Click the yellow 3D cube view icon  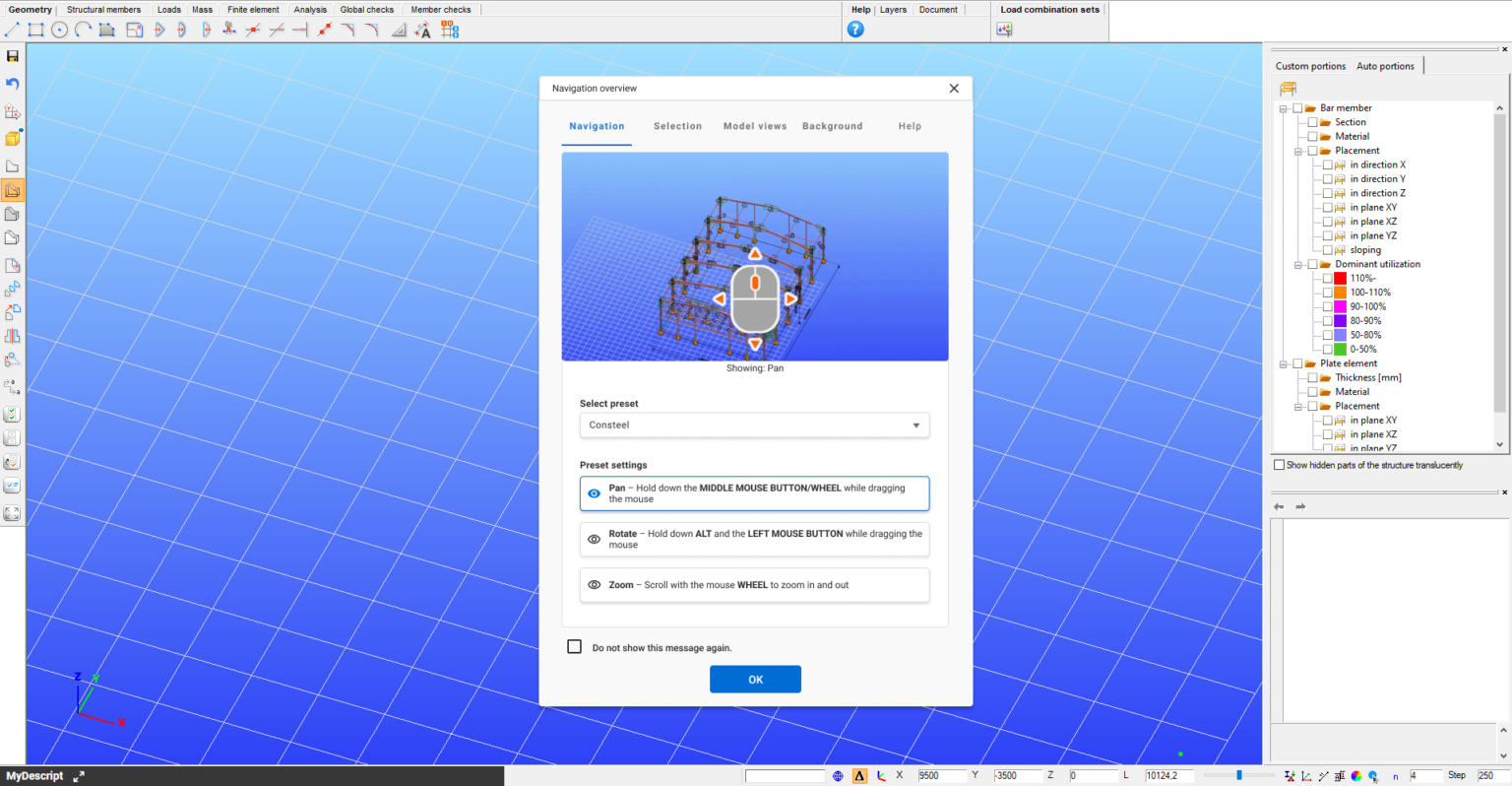[x=13, y=138]
